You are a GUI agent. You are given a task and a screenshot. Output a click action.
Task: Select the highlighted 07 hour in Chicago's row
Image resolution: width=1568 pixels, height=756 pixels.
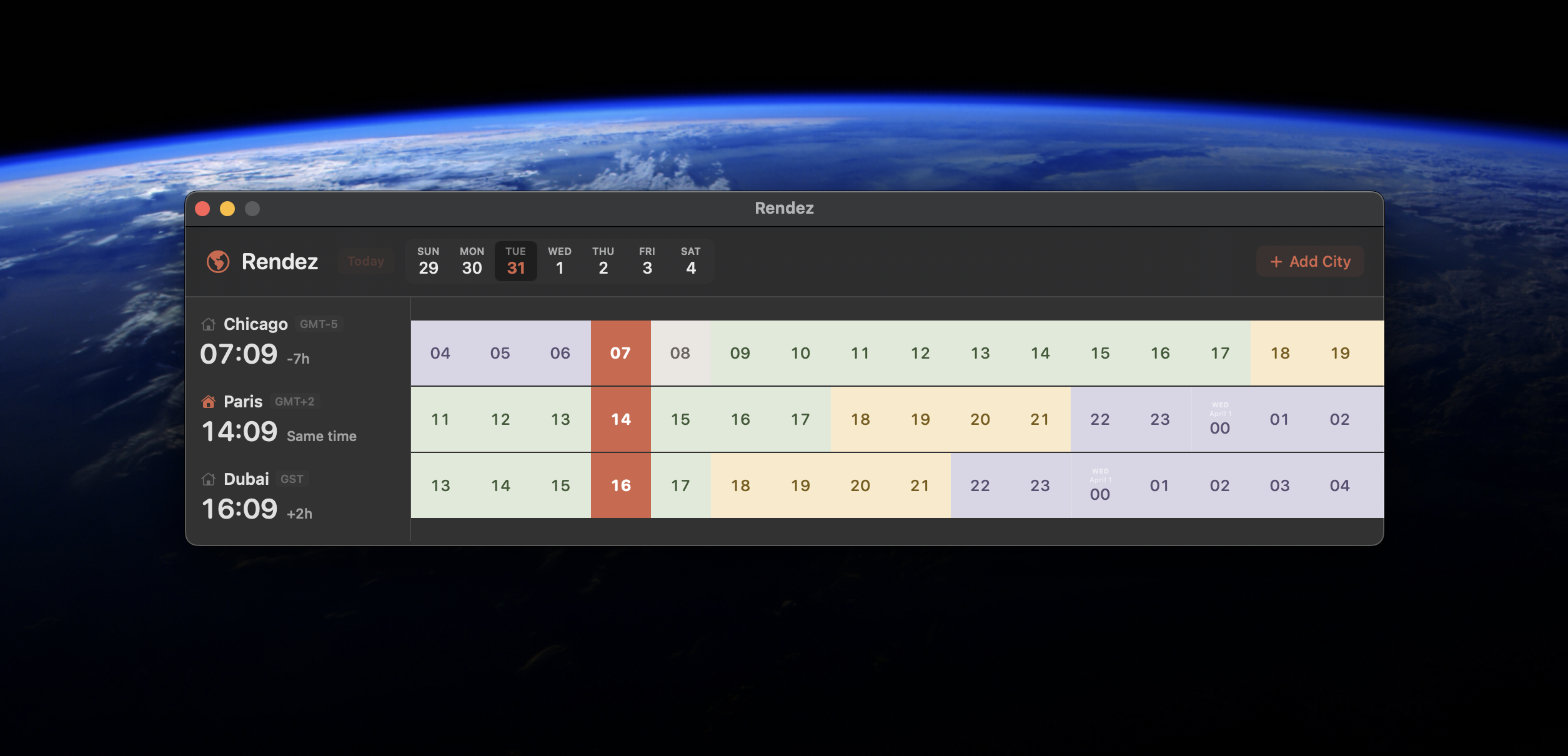pyautogui.click(x=620, y=353)
